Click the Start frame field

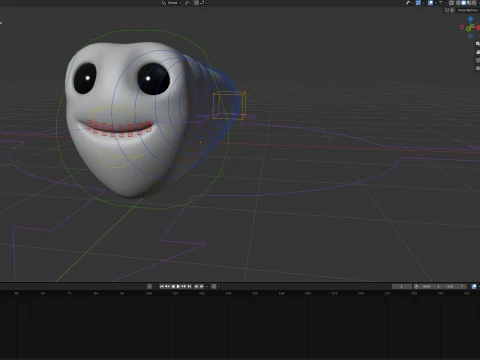(x=431, y=286)
